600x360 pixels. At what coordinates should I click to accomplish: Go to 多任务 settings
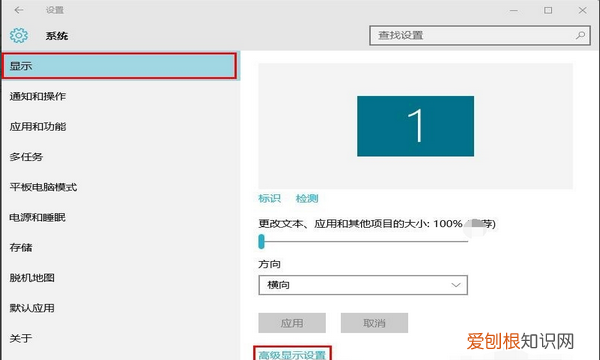click(26, 157)
